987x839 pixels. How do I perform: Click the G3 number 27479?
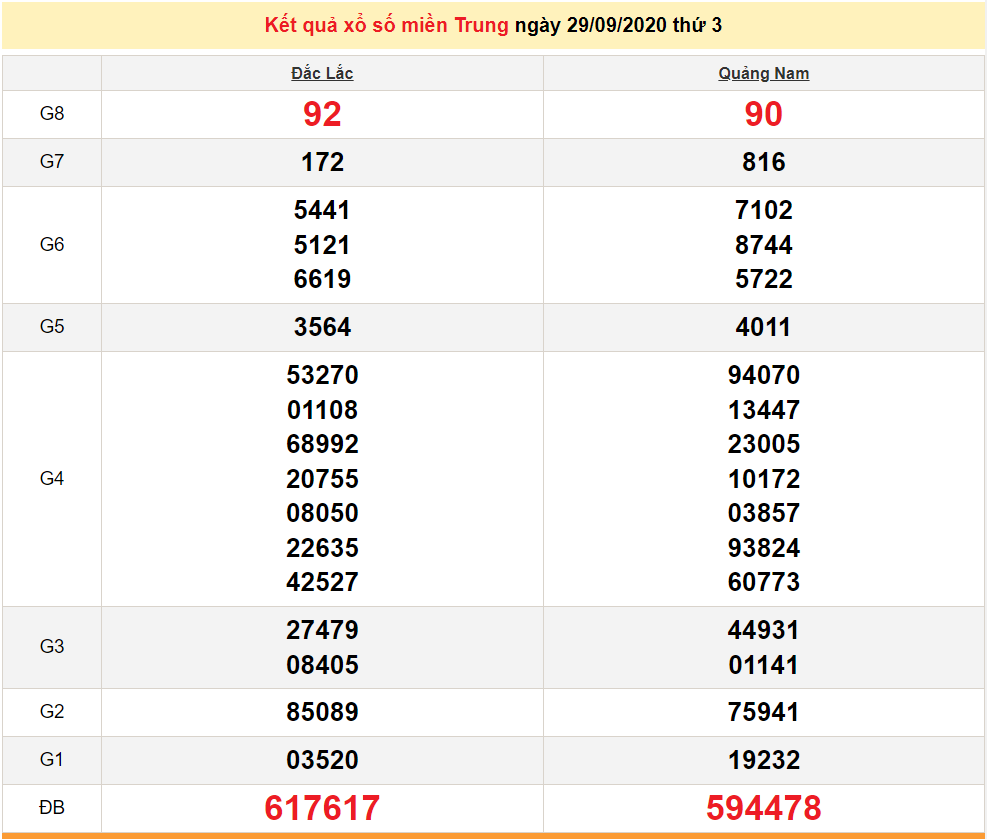322,631
